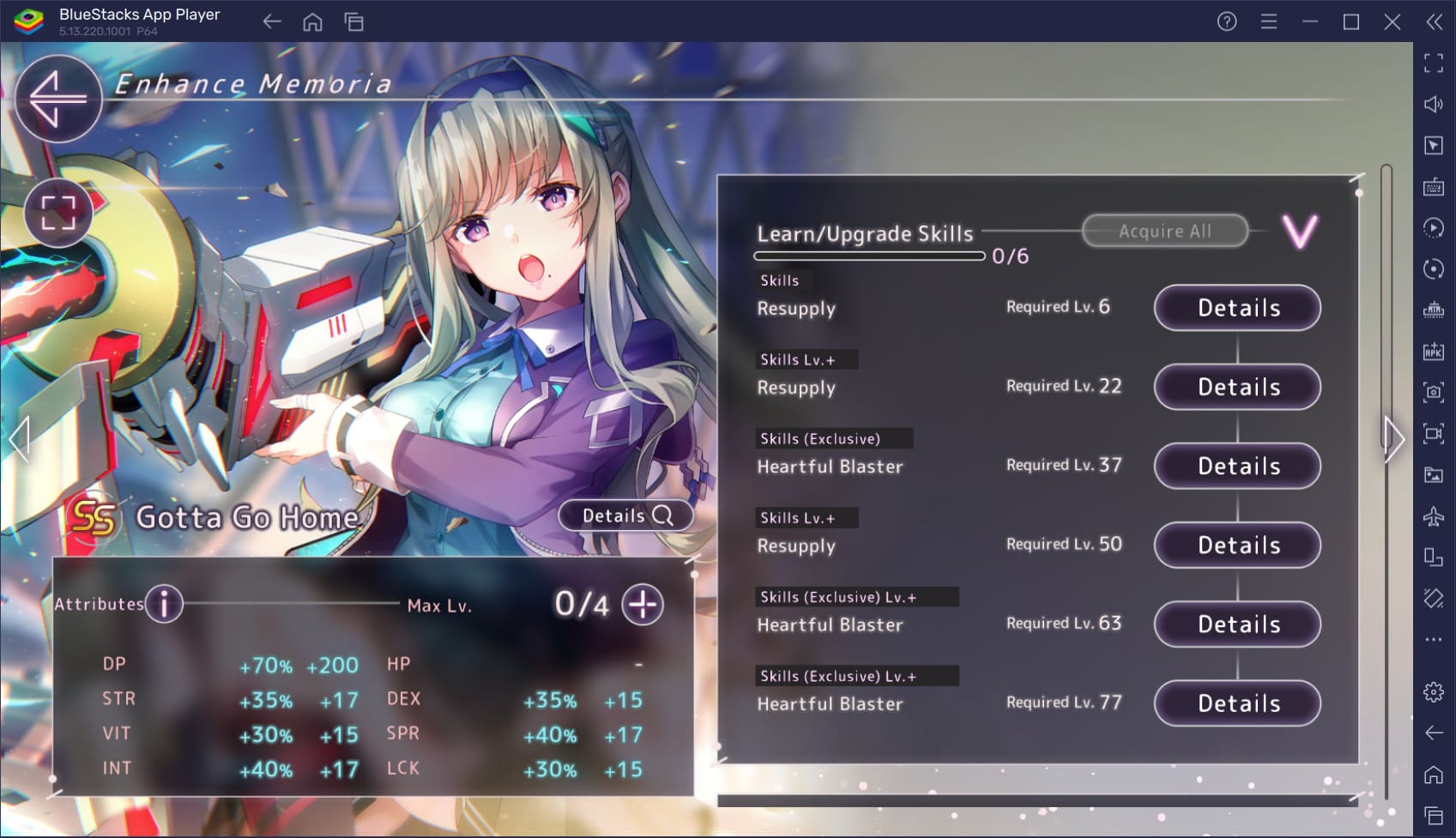Screen dimensions: 1456x838
Task: Click BlueStacks title bar back arrow
Action: pos(272,21)
